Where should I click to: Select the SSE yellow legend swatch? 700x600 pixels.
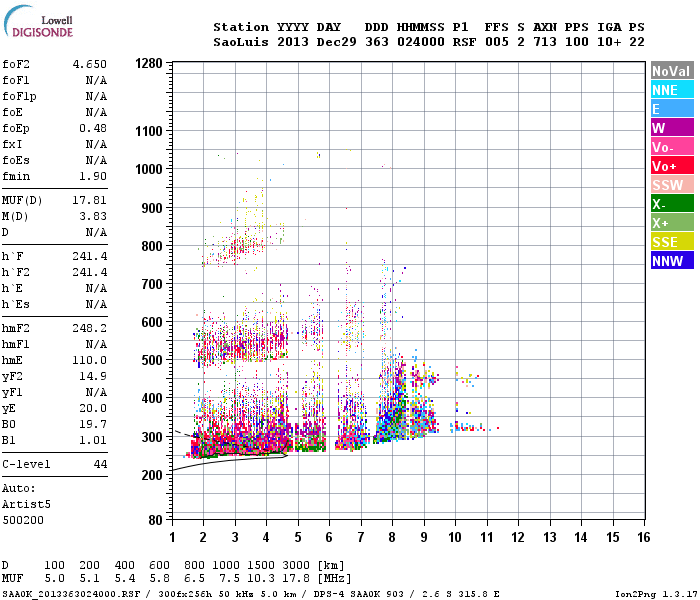672,242
